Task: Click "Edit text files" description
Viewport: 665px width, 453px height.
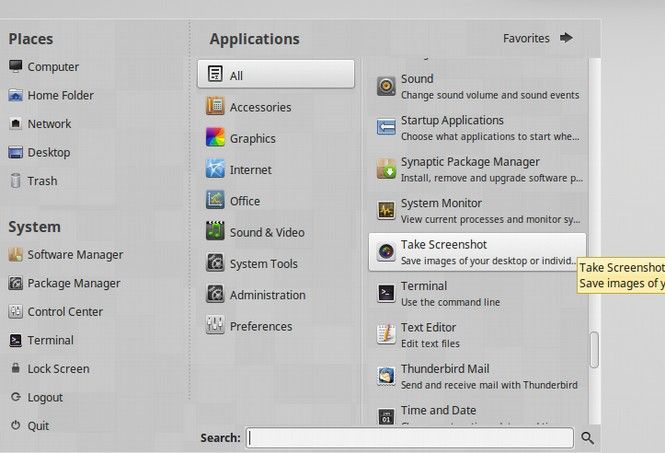Action: (430, 344)
